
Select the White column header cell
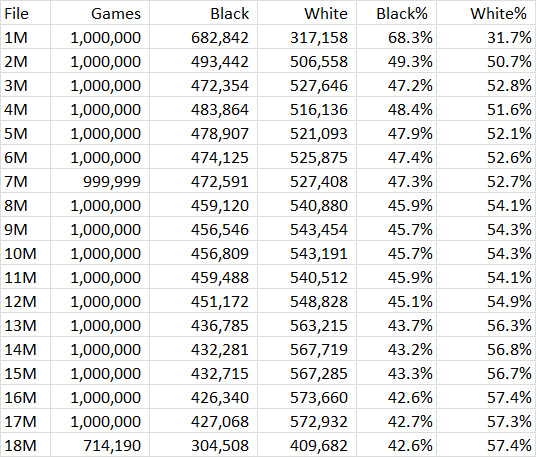(307, 13)
